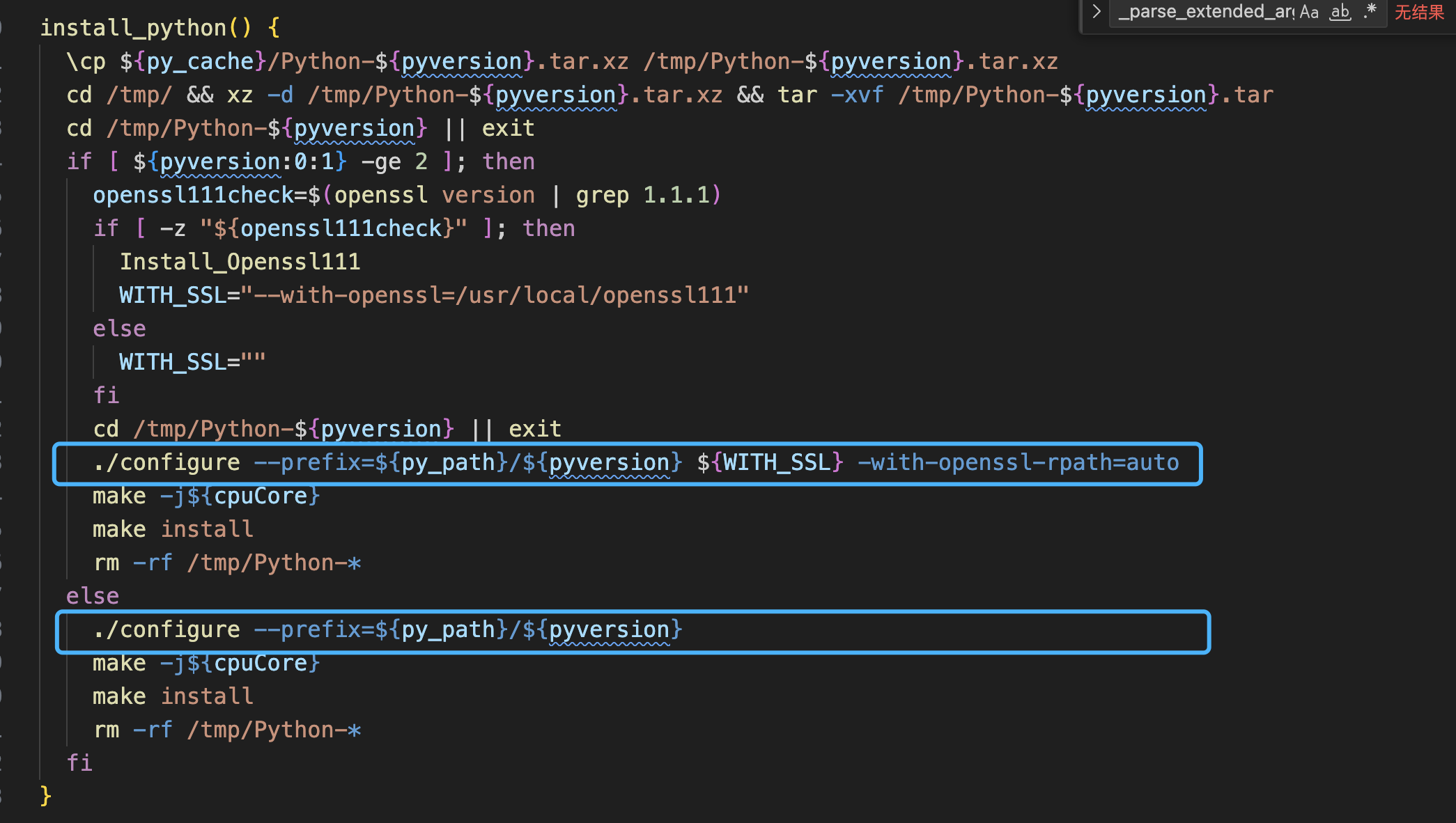This screenshot has width=1456, height=823.
Task: Click the first highlighted ./configure line with WITH_SSL
Action: click(x=627, y=463)
